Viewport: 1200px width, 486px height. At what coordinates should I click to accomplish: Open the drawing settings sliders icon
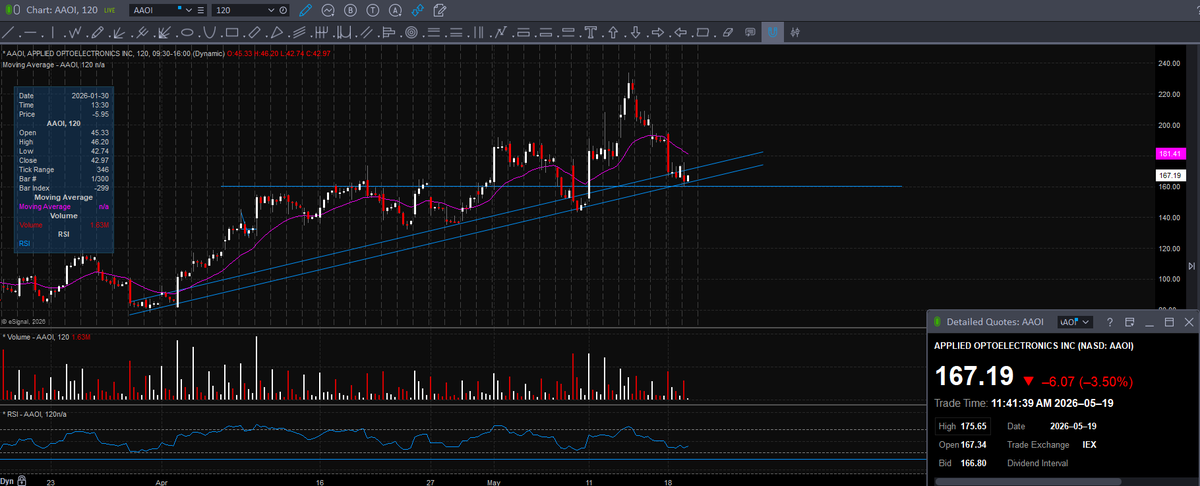coord(795,33)
